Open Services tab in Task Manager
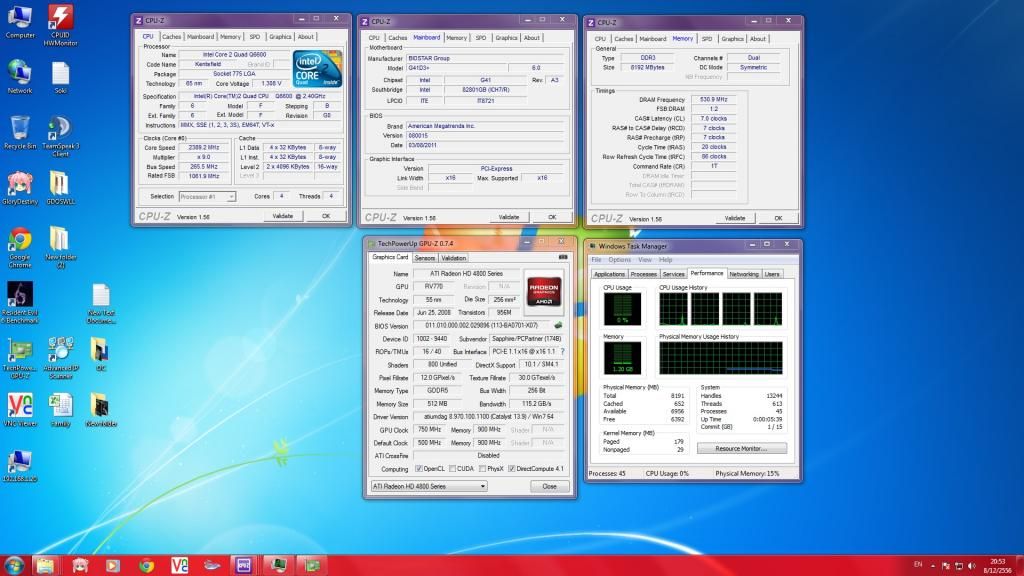1024x576 pixels. 673,274
